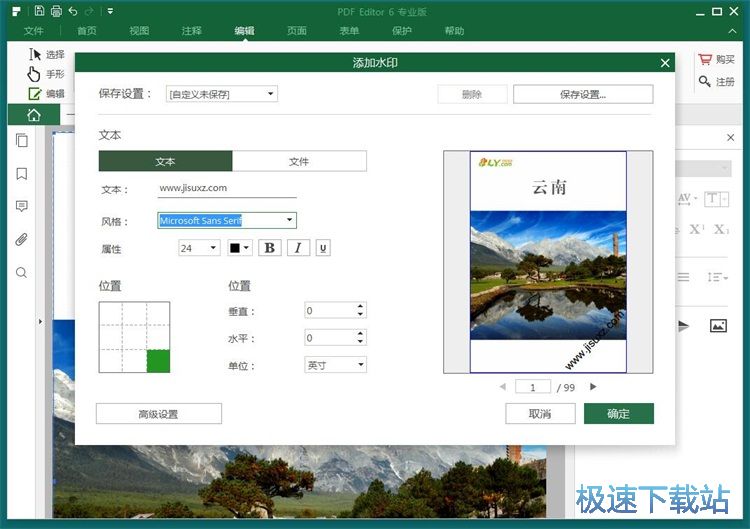This screenshot has width=750, height=529.
Task: Activate the 编辑 edit tool
Action: pos(46,94)
